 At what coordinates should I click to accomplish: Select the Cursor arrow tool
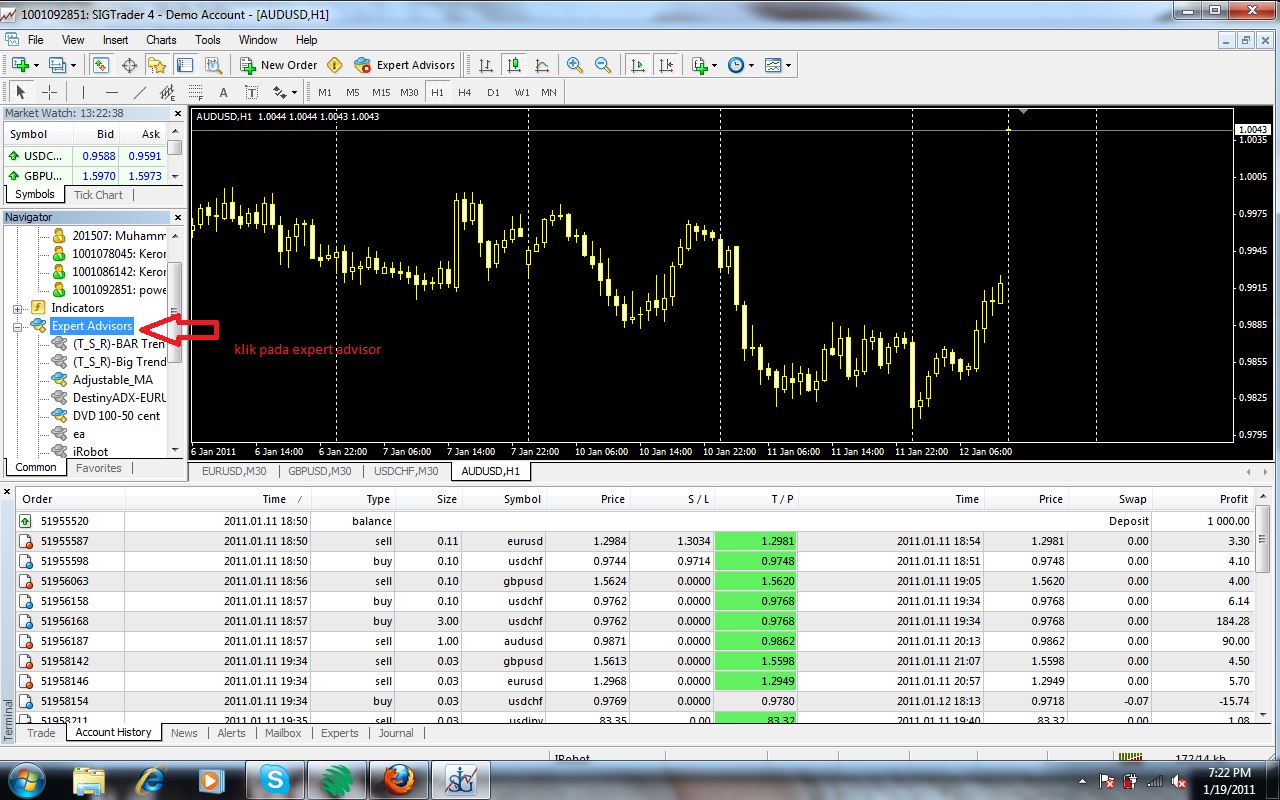tap(21, 92)
